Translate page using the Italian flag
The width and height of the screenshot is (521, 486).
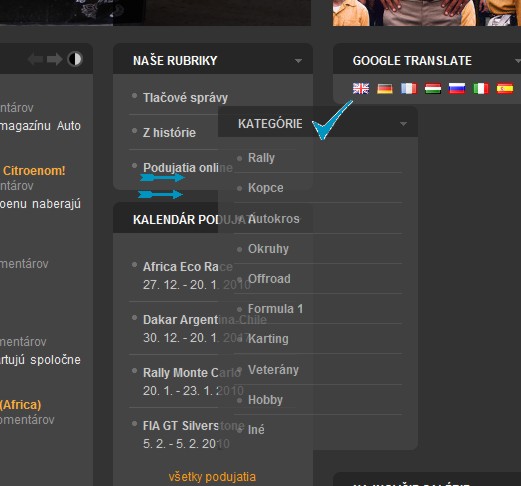pos(481,89)
